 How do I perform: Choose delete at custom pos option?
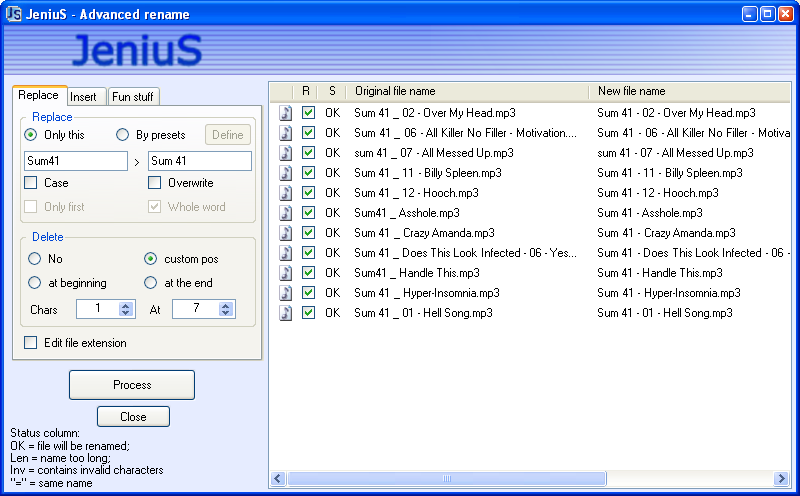tap(151, 259)
